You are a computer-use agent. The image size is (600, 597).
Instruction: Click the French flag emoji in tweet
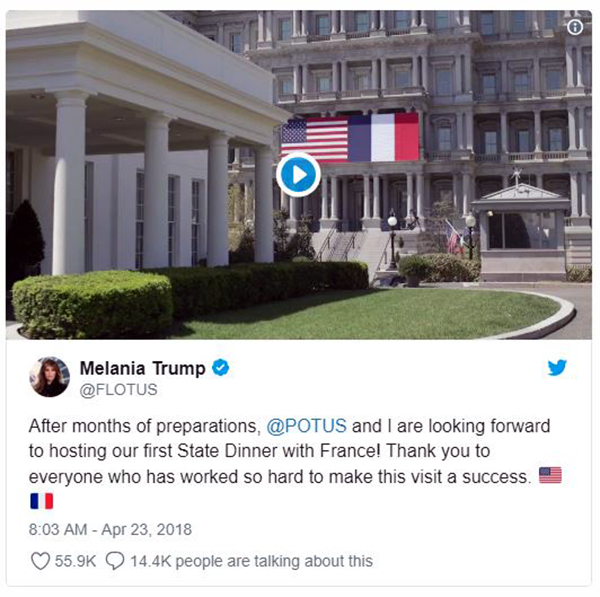42,501
